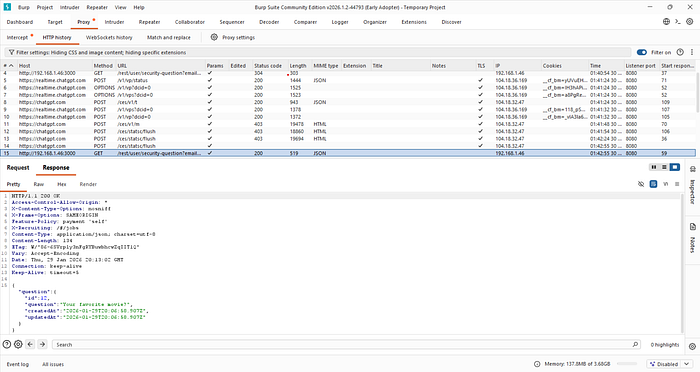700x372 pixels.
Task: Open the three-dot filter options menu
Action: pyautogui.click(x=692, y=52)
